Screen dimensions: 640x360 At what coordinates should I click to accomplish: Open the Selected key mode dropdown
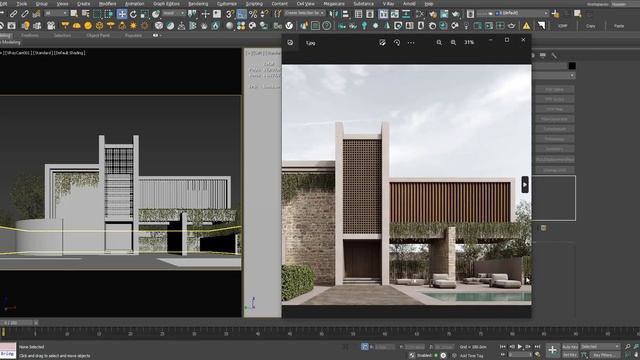point(600,347)
